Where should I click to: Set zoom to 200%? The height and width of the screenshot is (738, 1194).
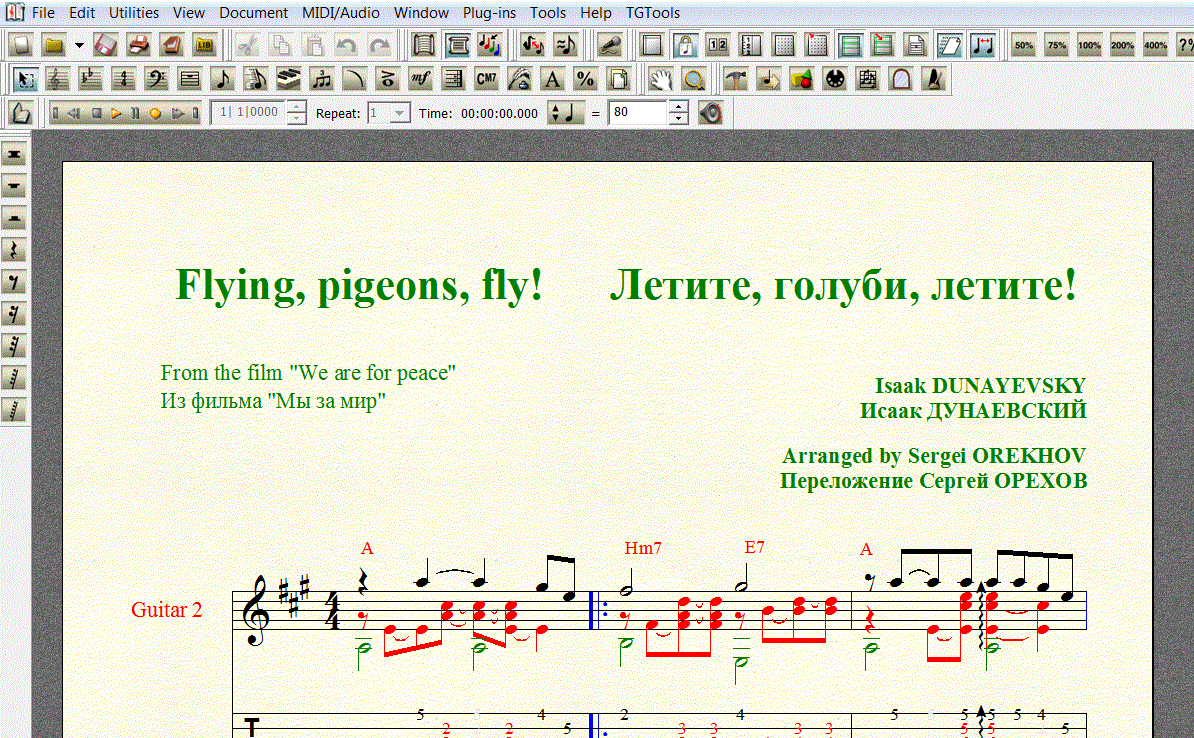tap(1122, 45)
